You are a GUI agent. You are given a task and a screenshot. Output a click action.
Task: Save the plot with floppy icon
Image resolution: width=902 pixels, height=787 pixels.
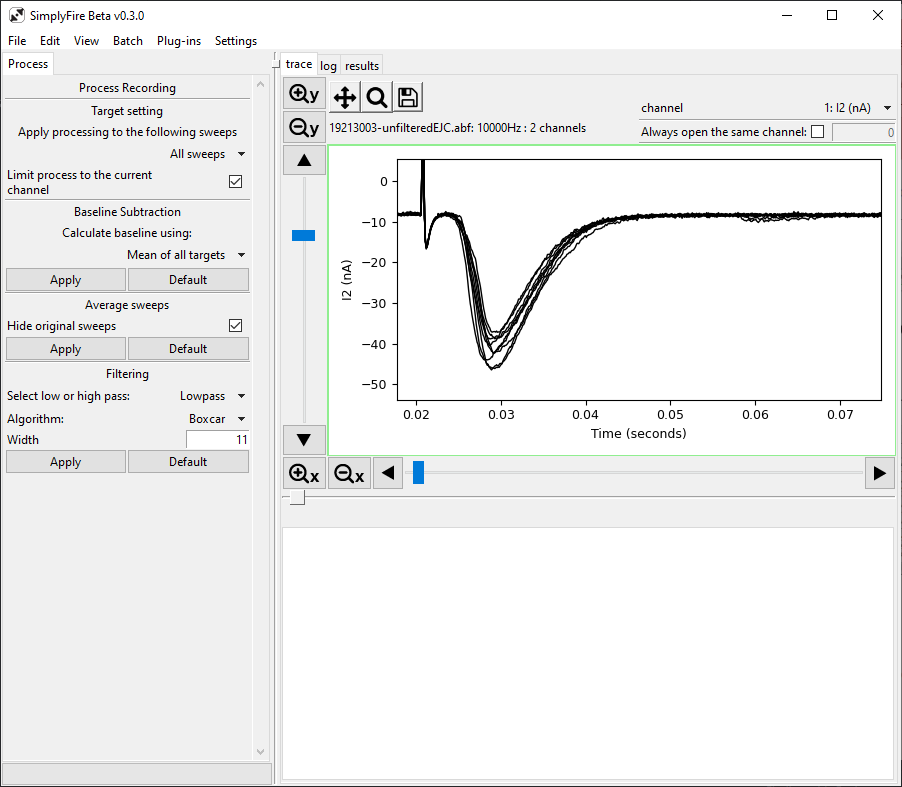(408, 97)
